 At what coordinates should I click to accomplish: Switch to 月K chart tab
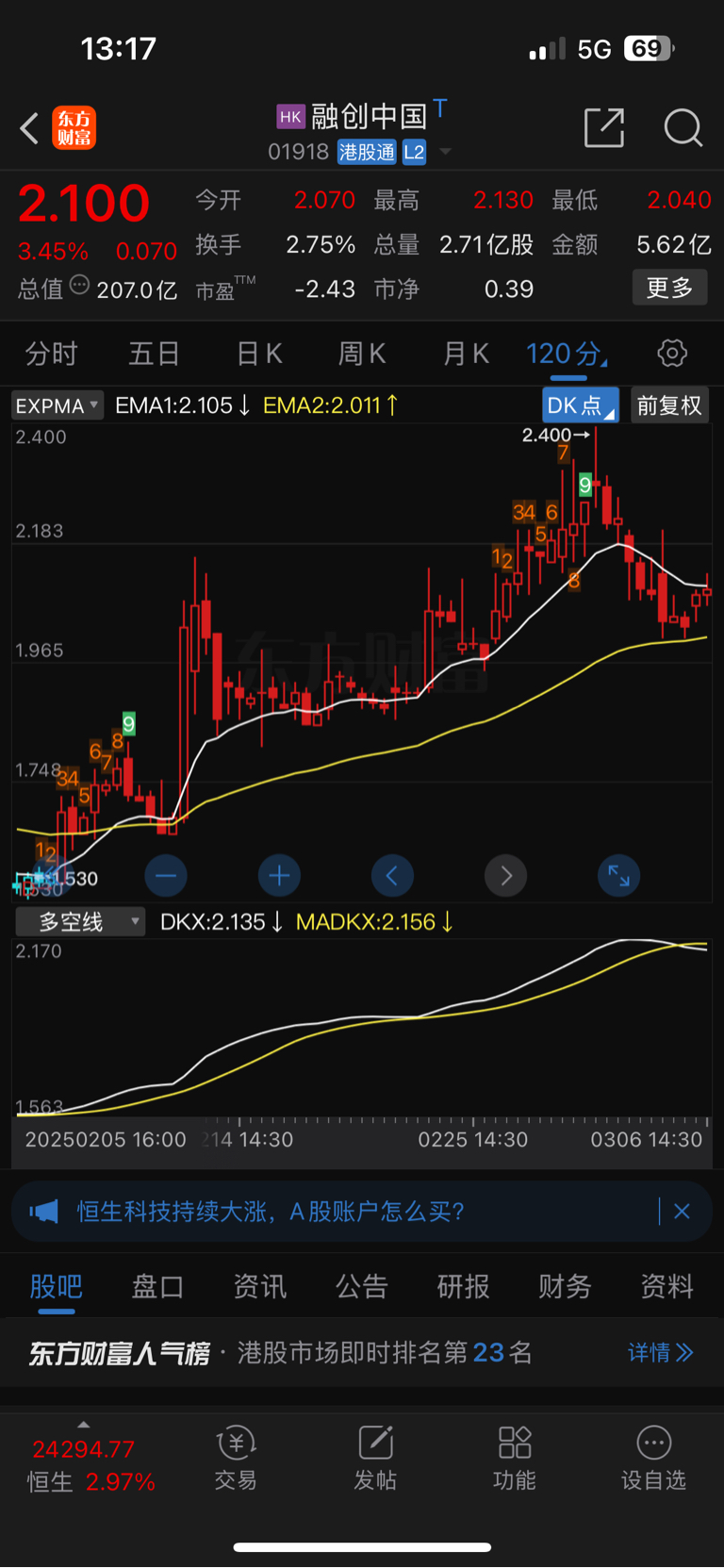pos(466,354)
